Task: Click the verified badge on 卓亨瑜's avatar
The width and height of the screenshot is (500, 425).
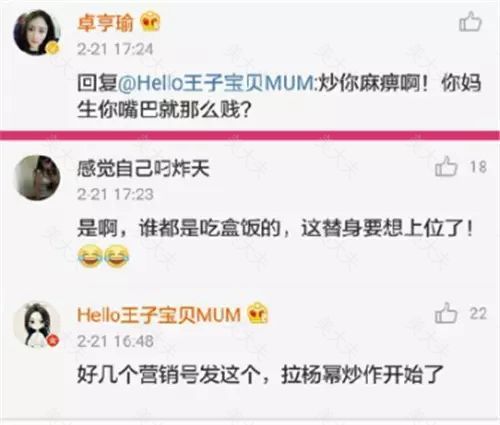Action: [x=53, y=49]
